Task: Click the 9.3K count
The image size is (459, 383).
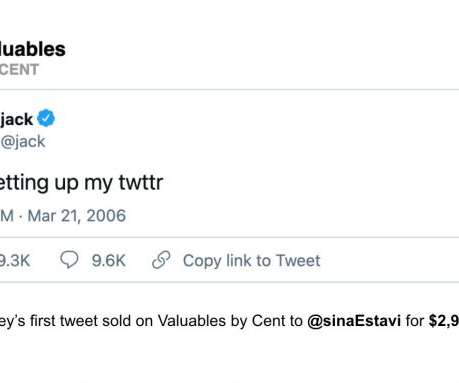Action: [x=15, y=260]
